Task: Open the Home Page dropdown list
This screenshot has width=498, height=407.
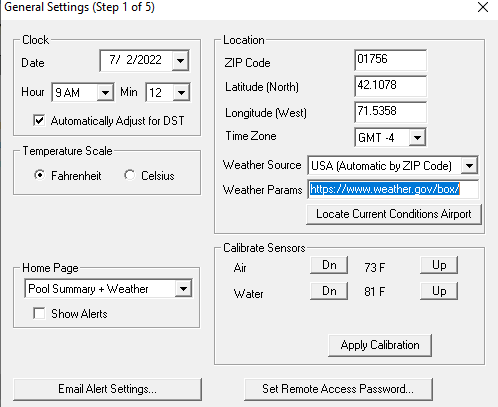Action: (x=183, y=289)
